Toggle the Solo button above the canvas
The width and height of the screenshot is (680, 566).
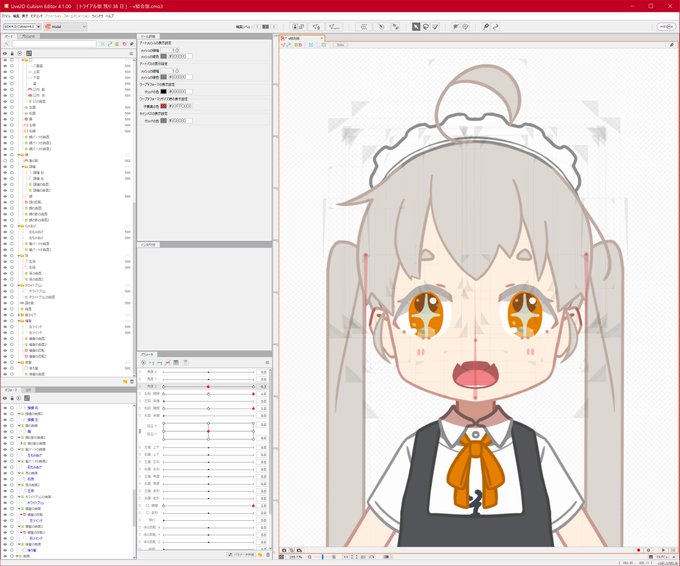[x=340, y=45]
